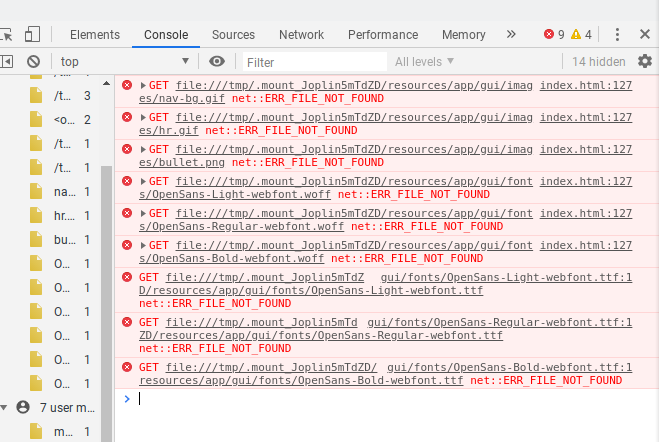Image resolution: width=659 pixels, height=442 pixels.
Task: Open console settings gear
Action: 645,61
